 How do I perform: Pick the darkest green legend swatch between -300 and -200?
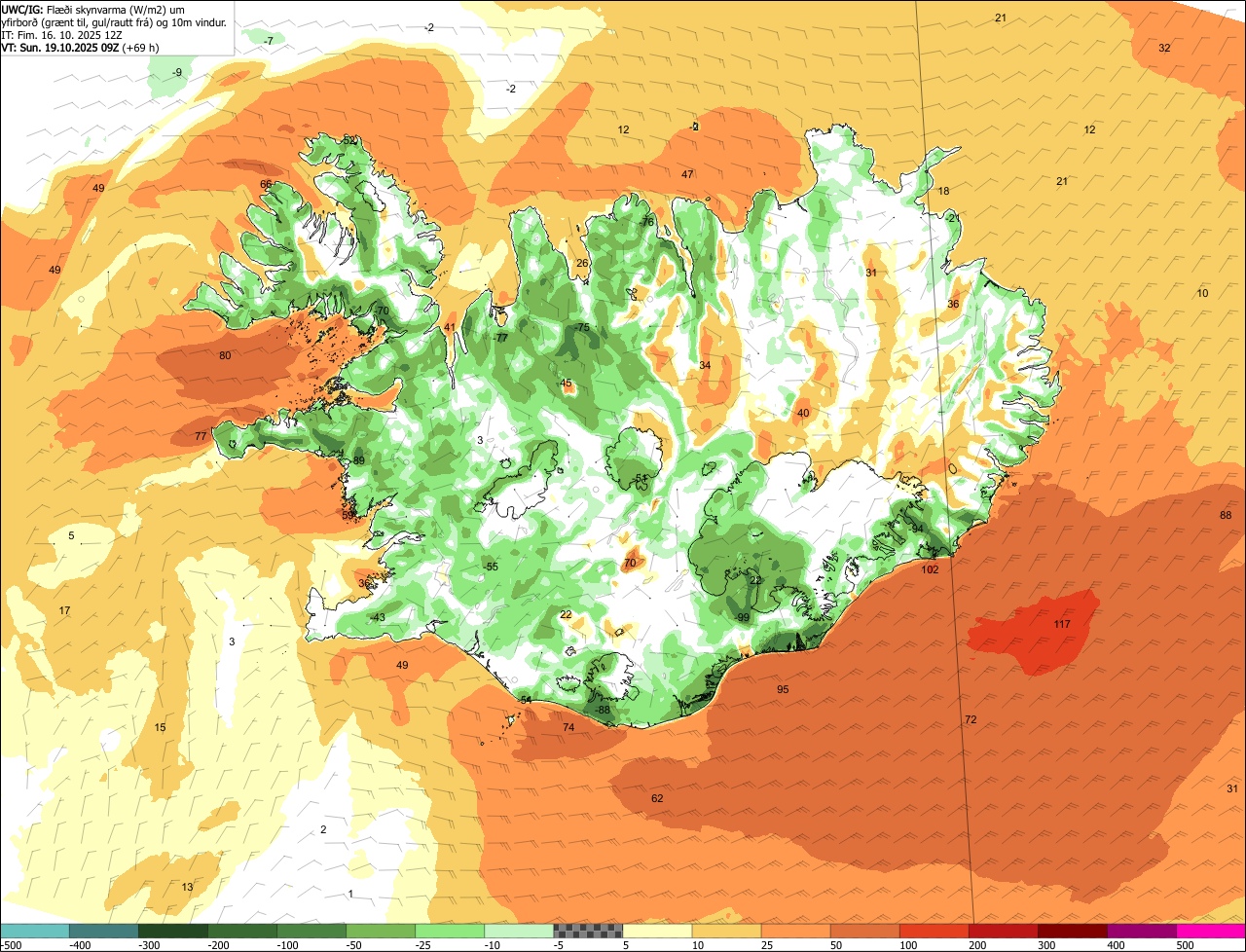coord(172,931)
